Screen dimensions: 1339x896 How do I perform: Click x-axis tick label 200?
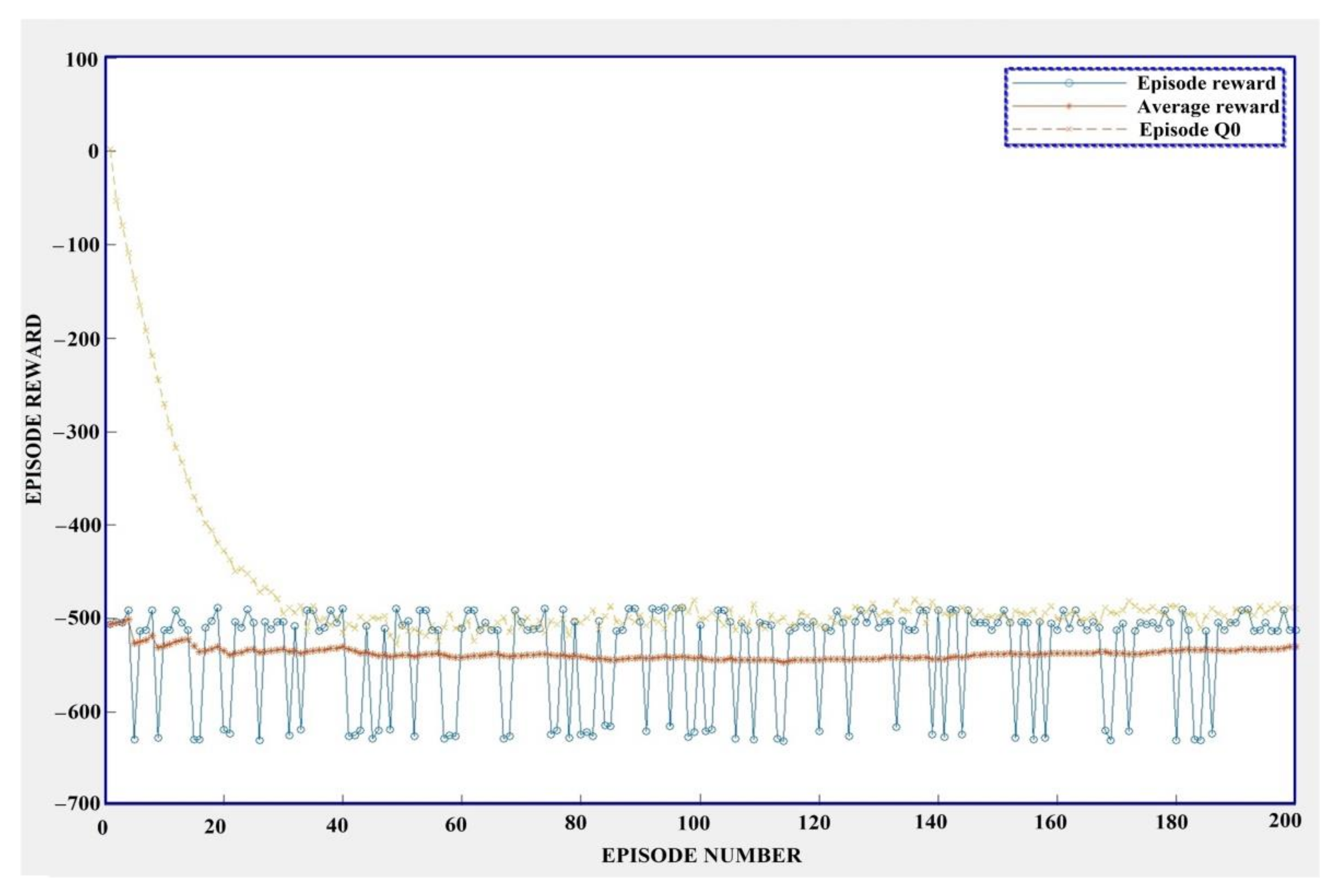1285,821
